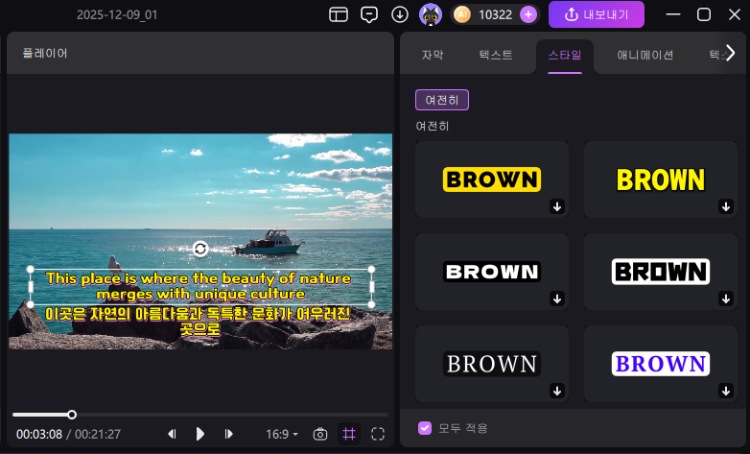Click the rotate handle above subtitle
750x454 pixels.
(x=200, y=248)
